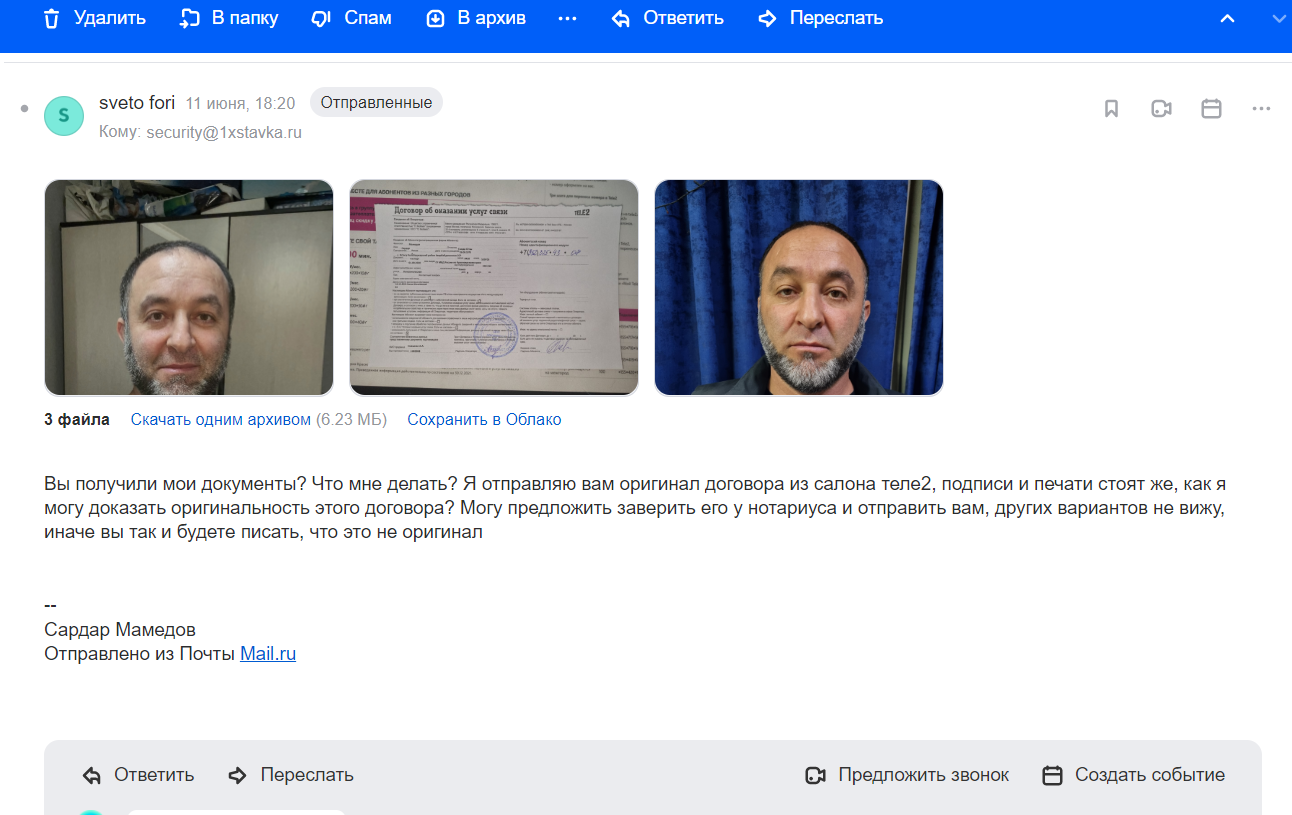Open the Mail.ru link in signature
The image size is (1292, 815).
tap(268, 654)
